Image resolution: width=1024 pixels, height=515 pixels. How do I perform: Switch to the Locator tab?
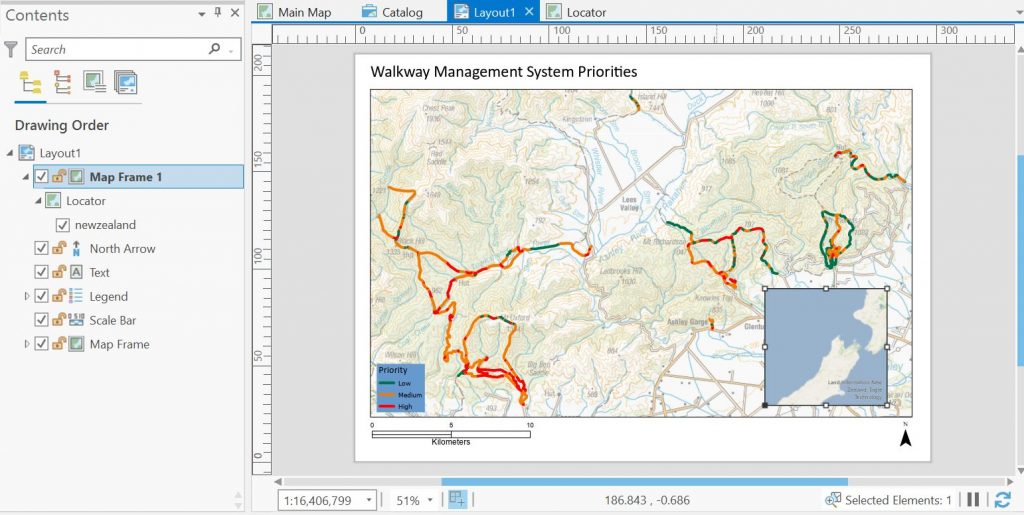point(577,12)
